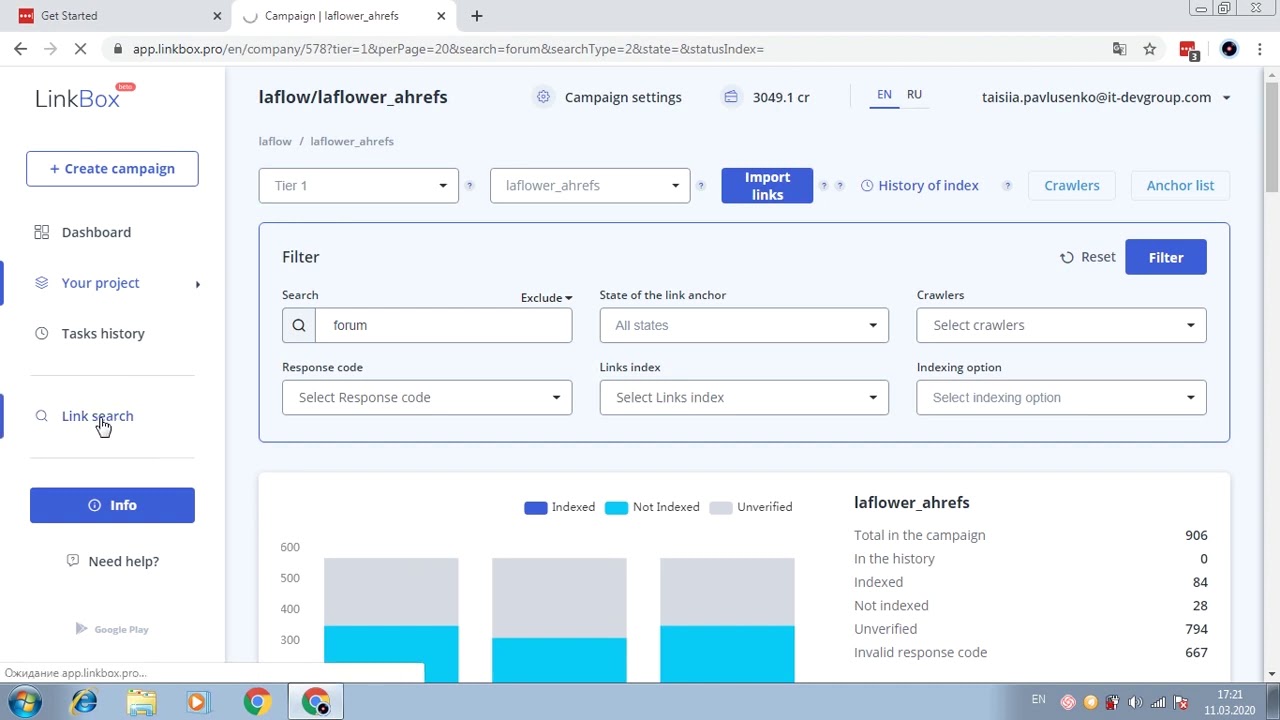Open Select indexing option dropdown

[1061, 397]
